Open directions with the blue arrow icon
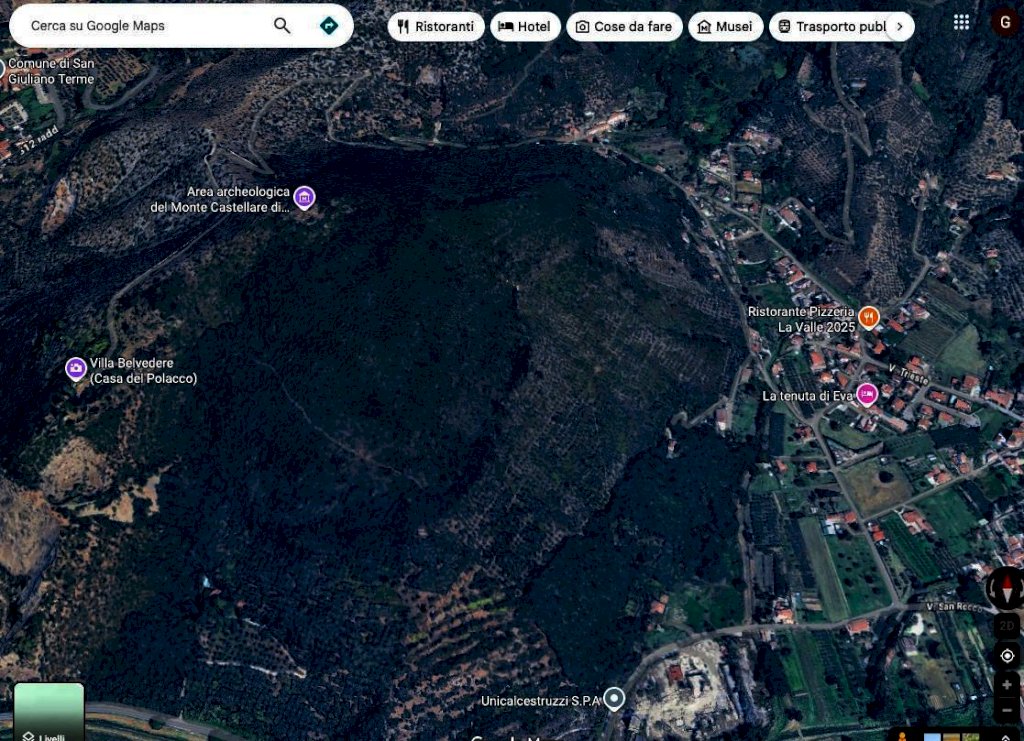This screenshot has height=741, width=1024. point(328,26)
